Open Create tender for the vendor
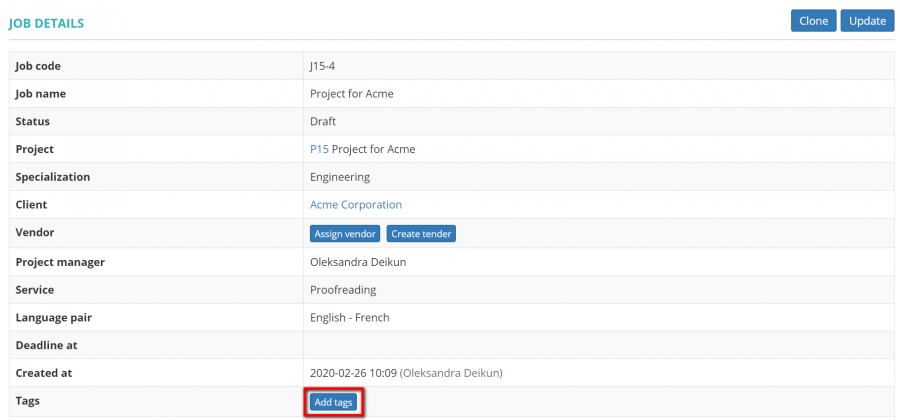900x420 pixels. point(421,234)
